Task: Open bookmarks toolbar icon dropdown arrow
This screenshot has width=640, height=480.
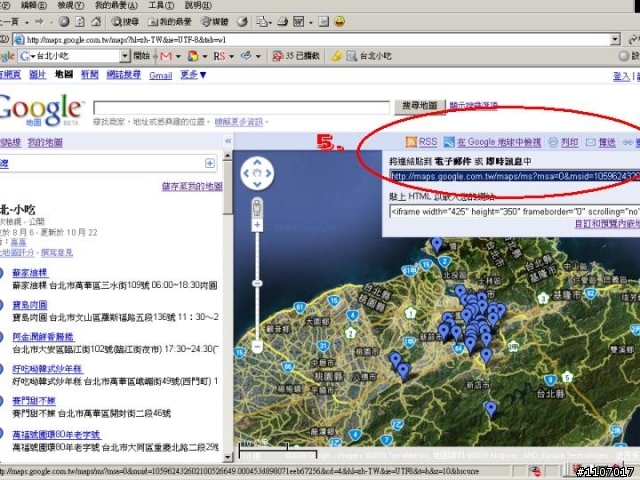Action: coord(204,56)
